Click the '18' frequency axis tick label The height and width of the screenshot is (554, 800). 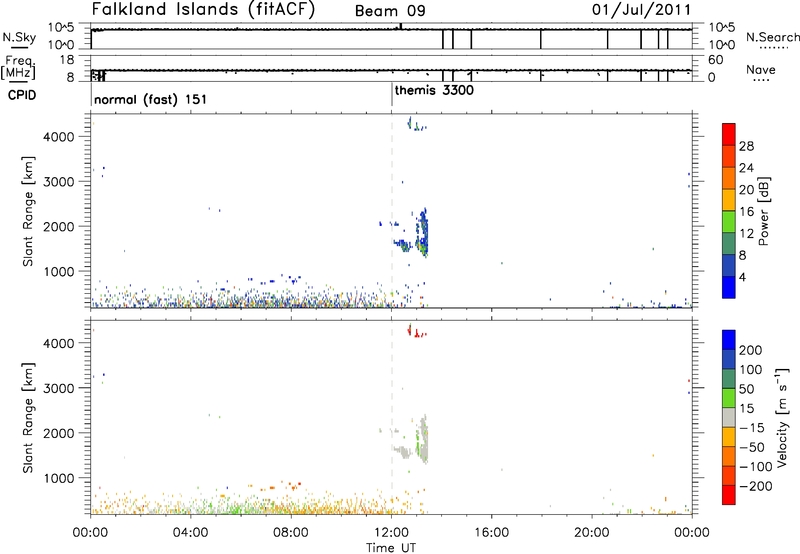[67, 60]
